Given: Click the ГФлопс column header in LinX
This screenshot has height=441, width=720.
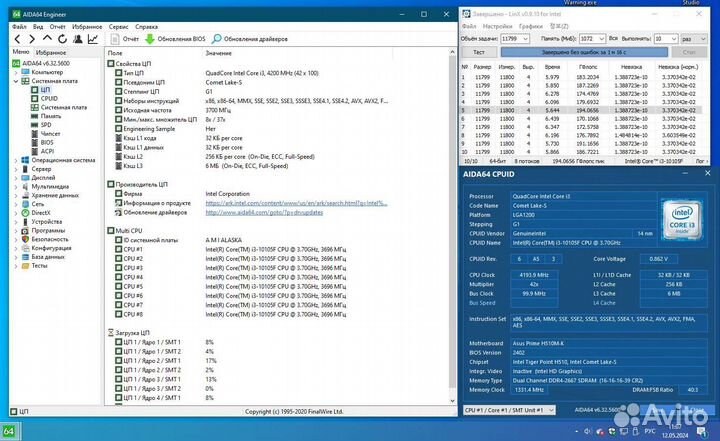Looking at the screenshot, I should [588, 67].
